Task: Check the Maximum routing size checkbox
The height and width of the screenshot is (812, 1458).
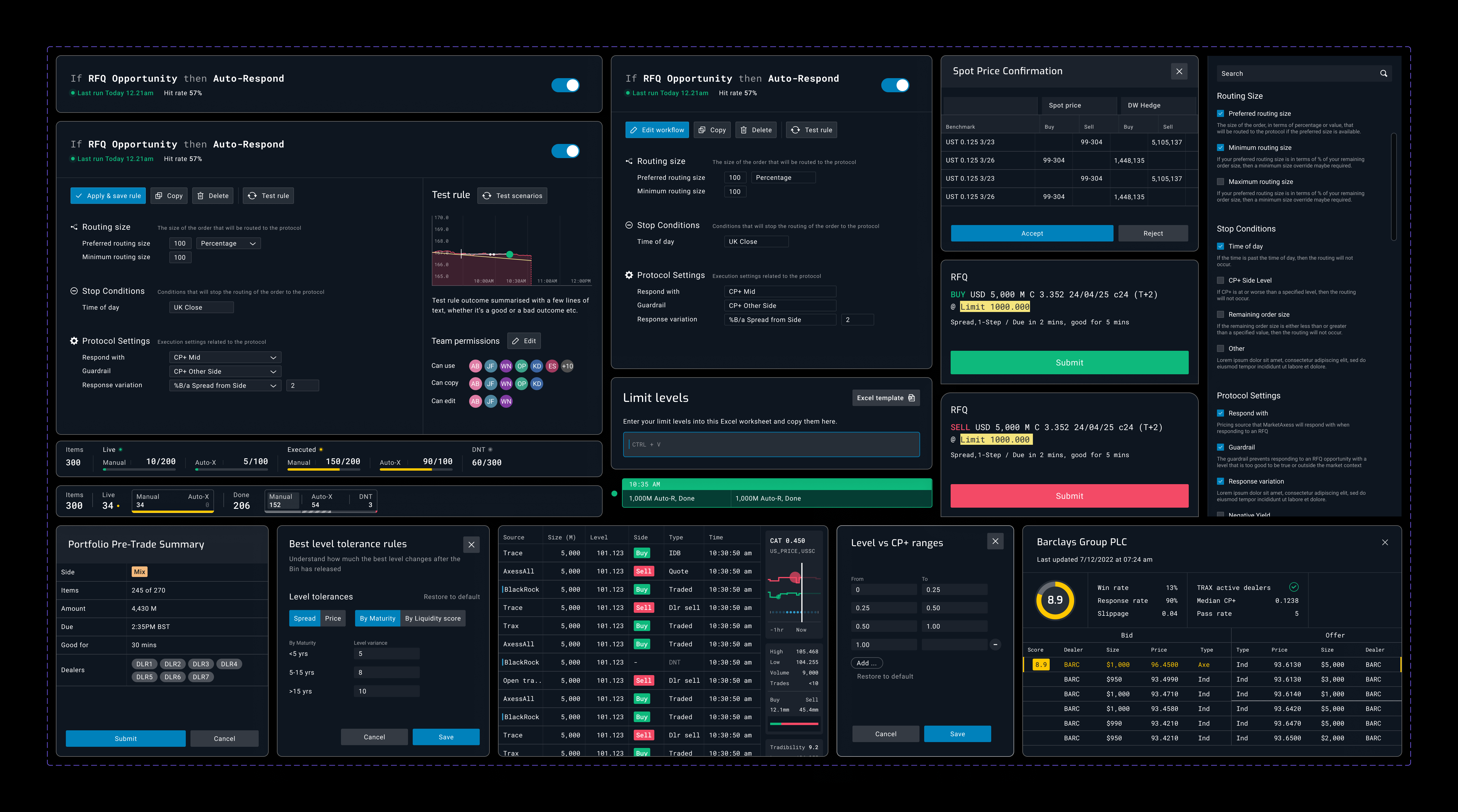Action: coord(1220,182)
